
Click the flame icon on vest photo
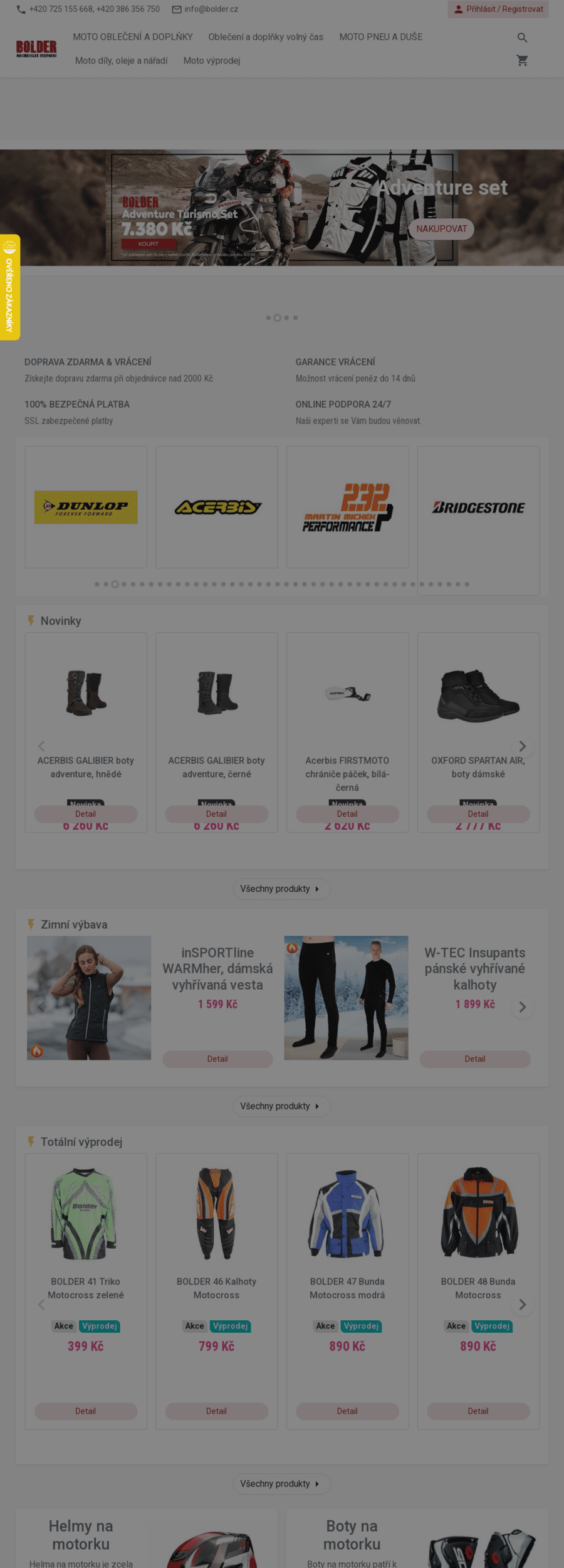pos(37,1051)
